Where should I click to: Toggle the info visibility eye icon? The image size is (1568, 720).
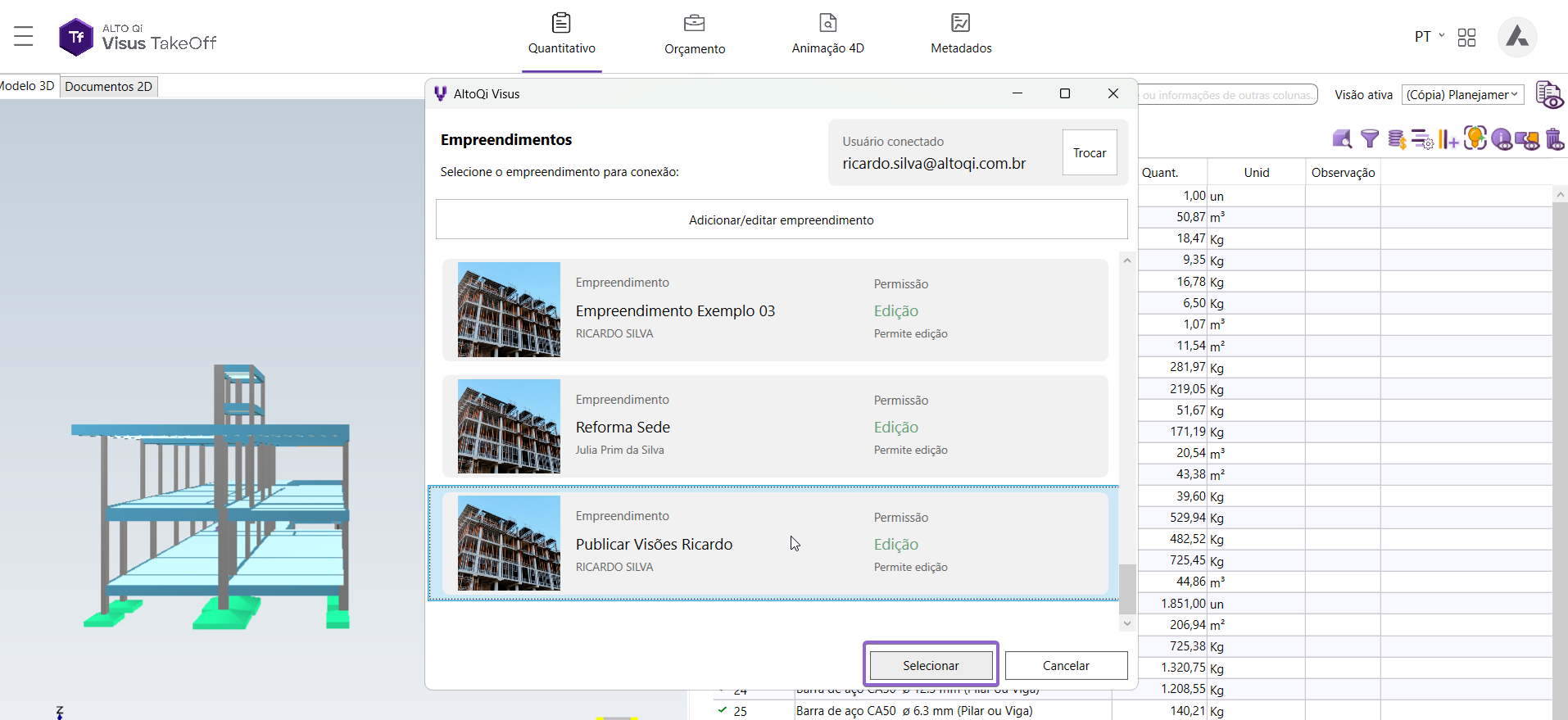click(x=1502, y=139)
